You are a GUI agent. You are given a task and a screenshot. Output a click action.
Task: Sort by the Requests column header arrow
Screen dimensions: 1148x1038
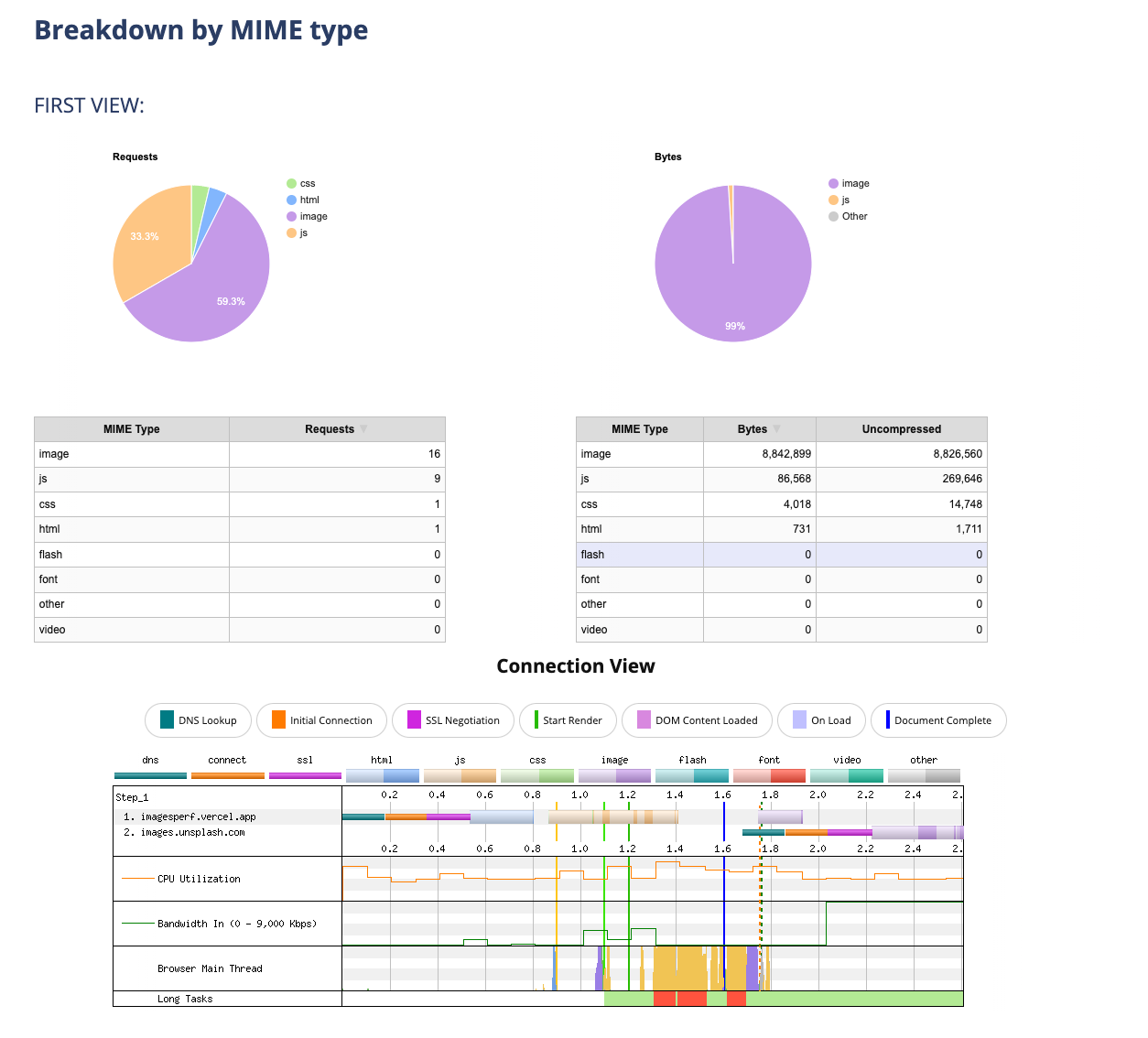tap(363, 429)
